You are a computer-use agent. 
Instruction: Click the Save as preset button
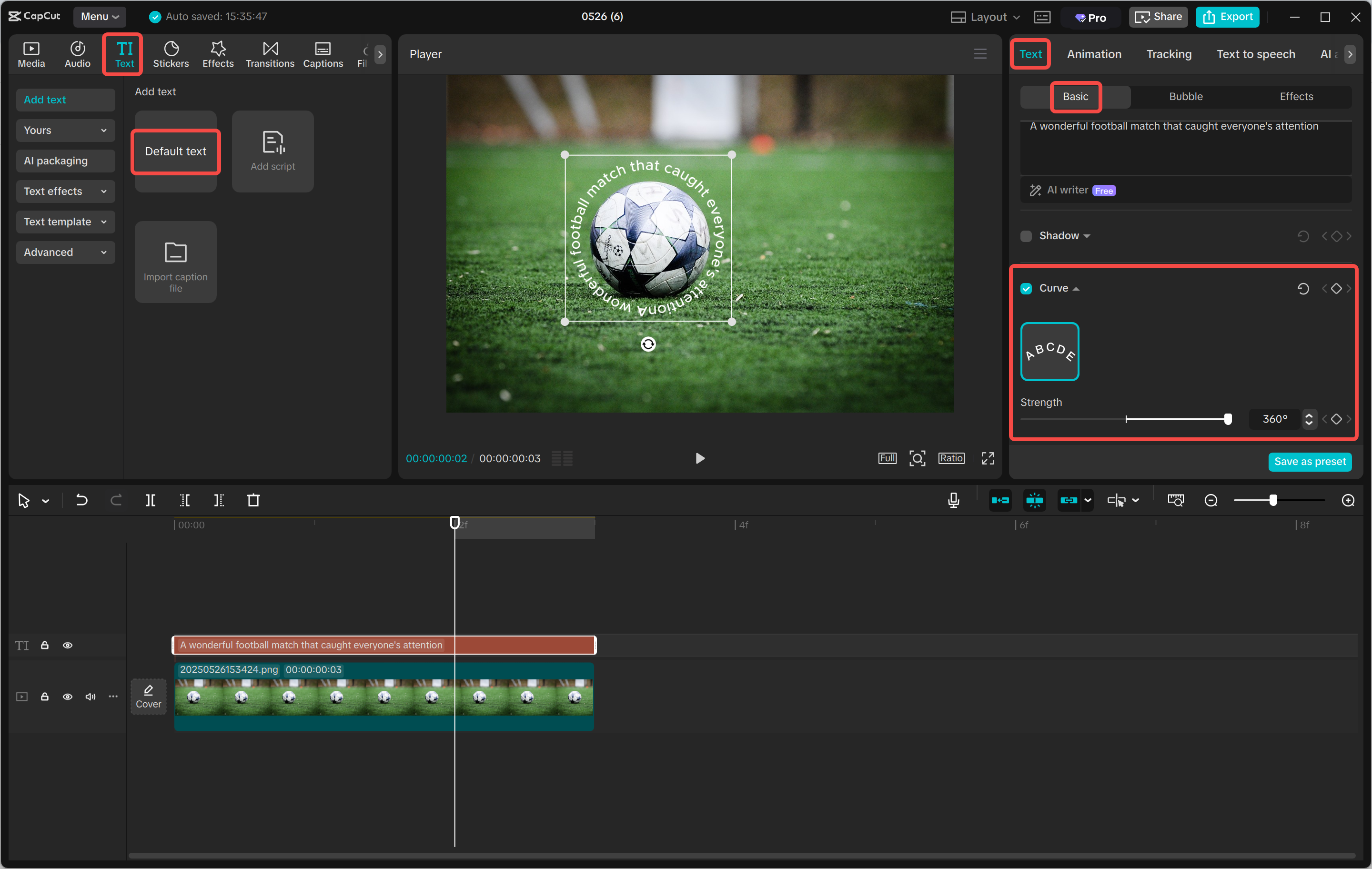[x=1310, y=462]
